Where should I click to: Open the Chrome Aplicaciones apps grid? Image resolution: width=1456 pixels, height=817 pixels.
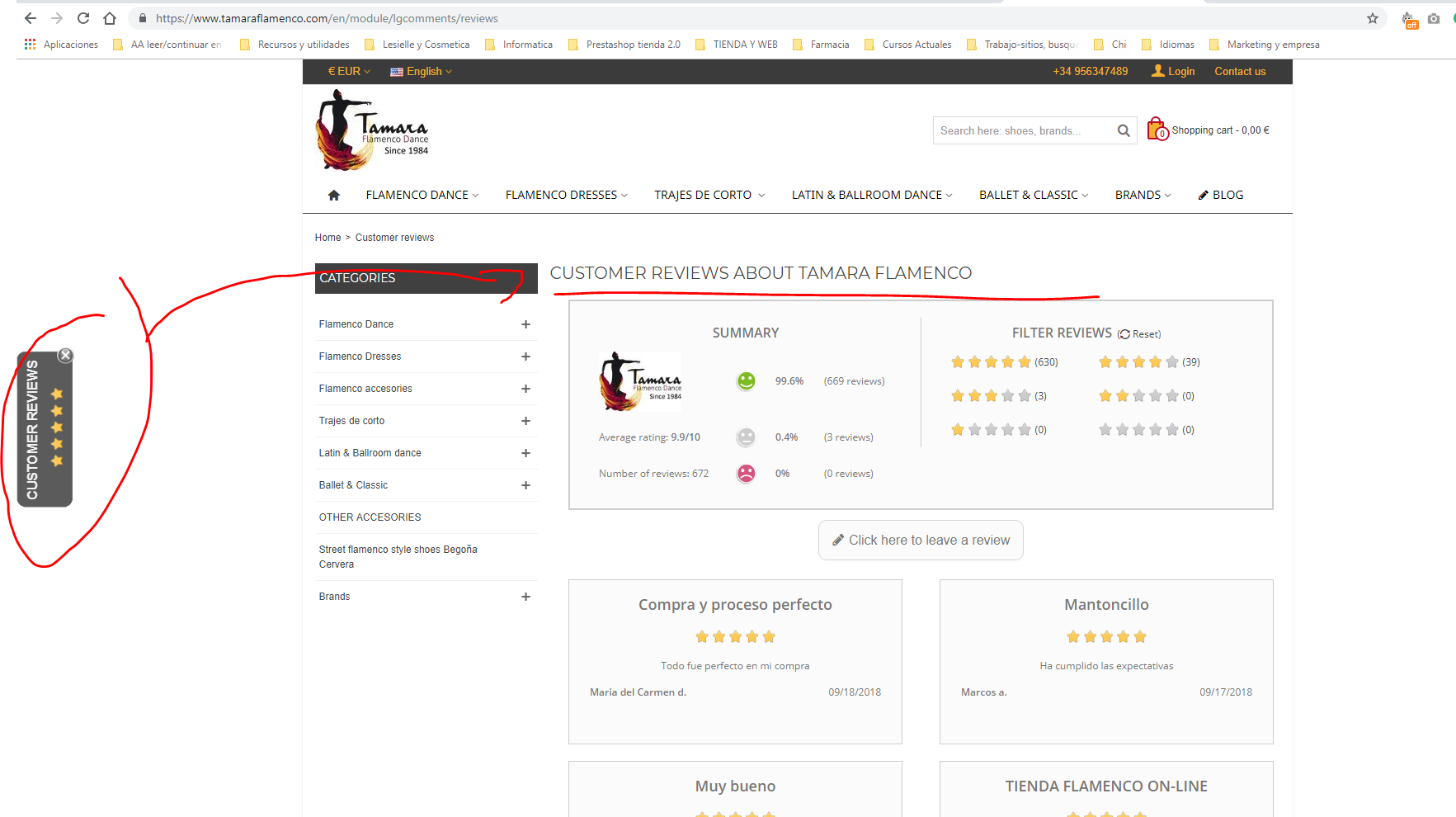31,45
